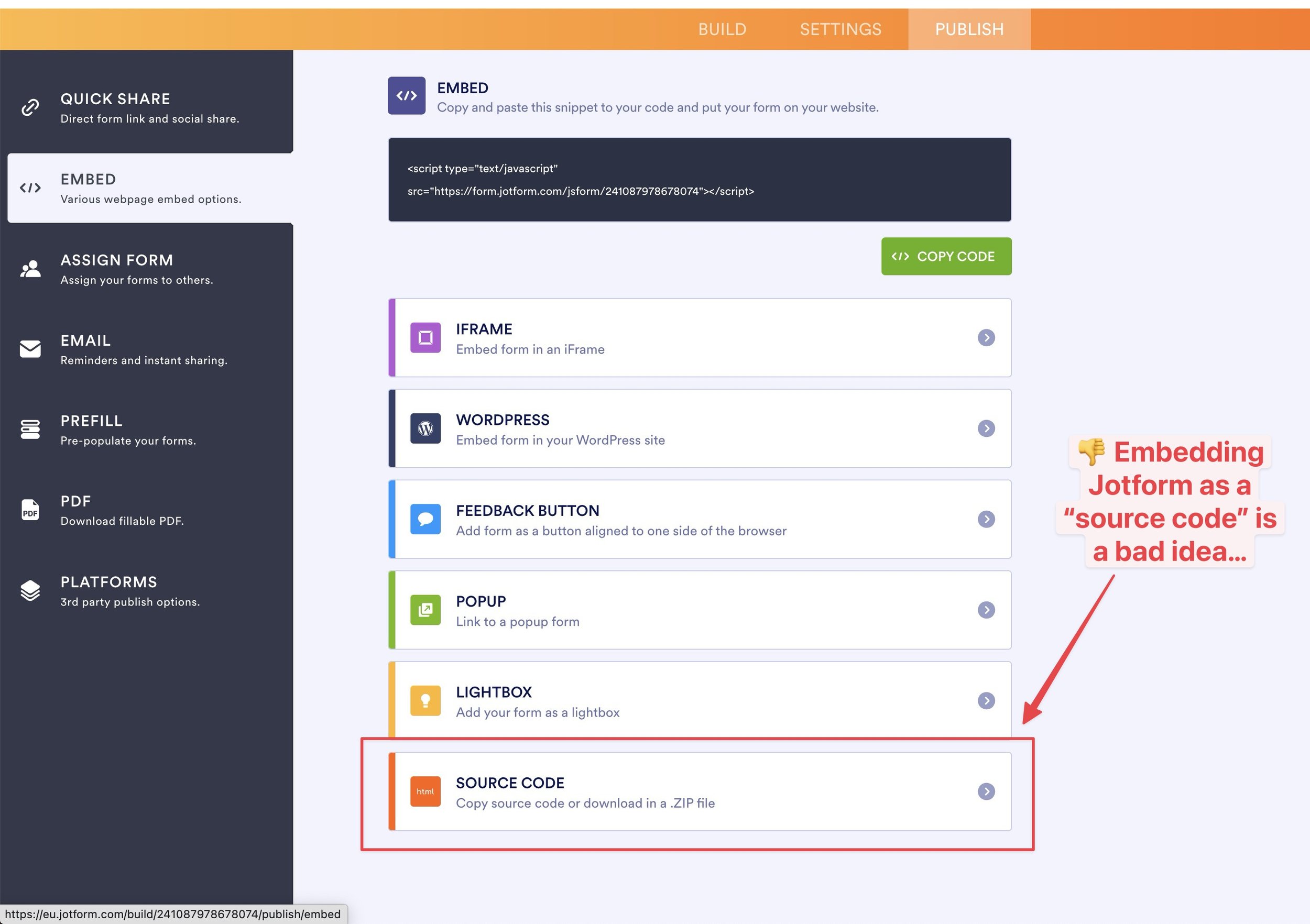Screen dimensions: 1310x924
Task: Expand the POPUP option arrow
Action: 986,610
